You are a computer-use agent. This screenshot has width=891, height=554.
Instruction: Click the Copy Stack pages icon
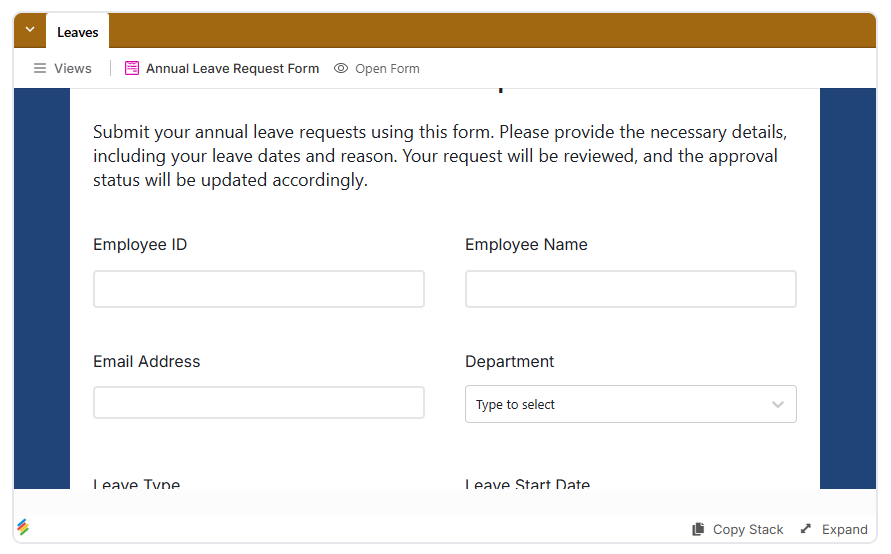698,529
